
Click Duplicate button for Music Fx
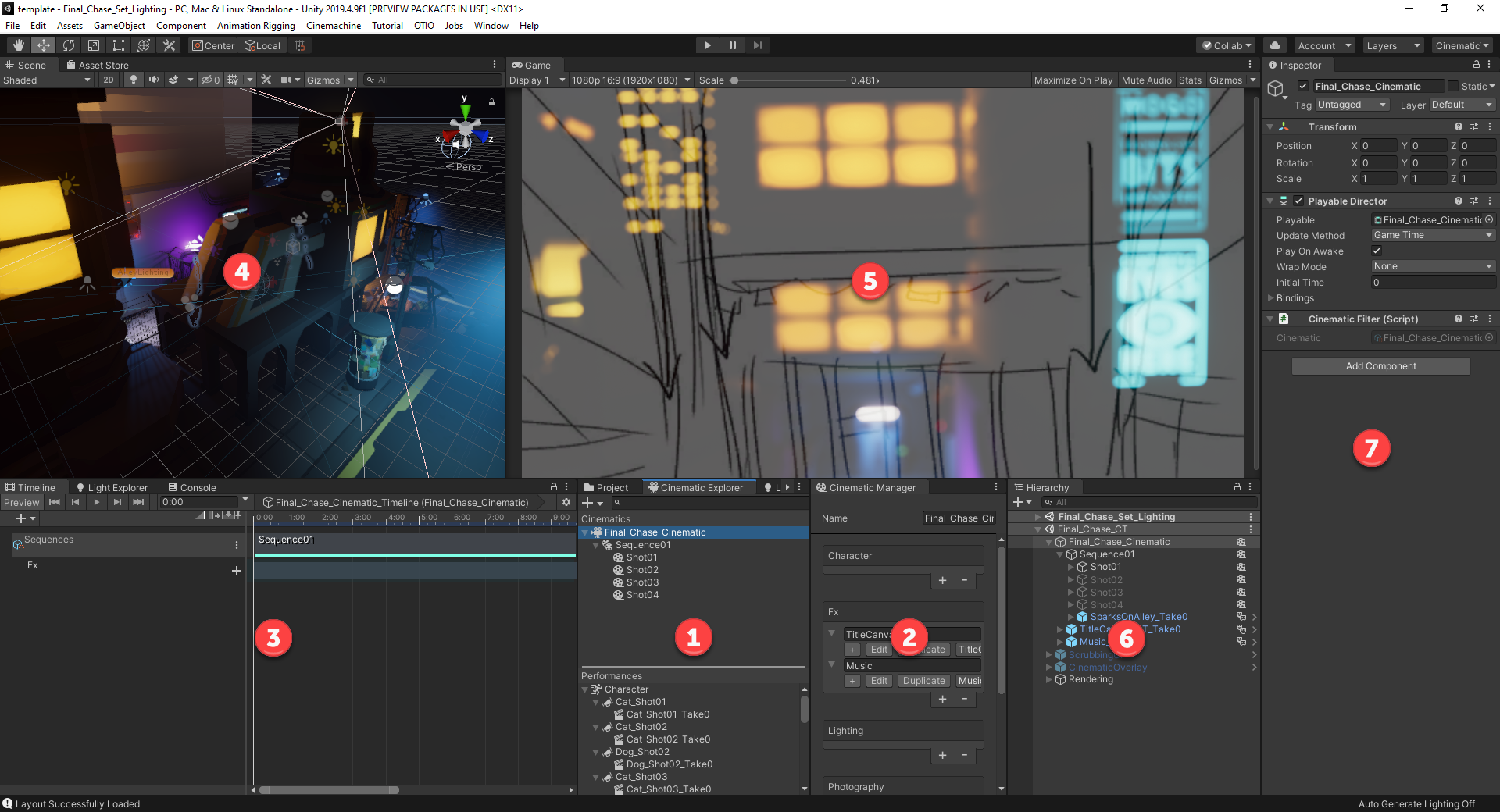923,681
